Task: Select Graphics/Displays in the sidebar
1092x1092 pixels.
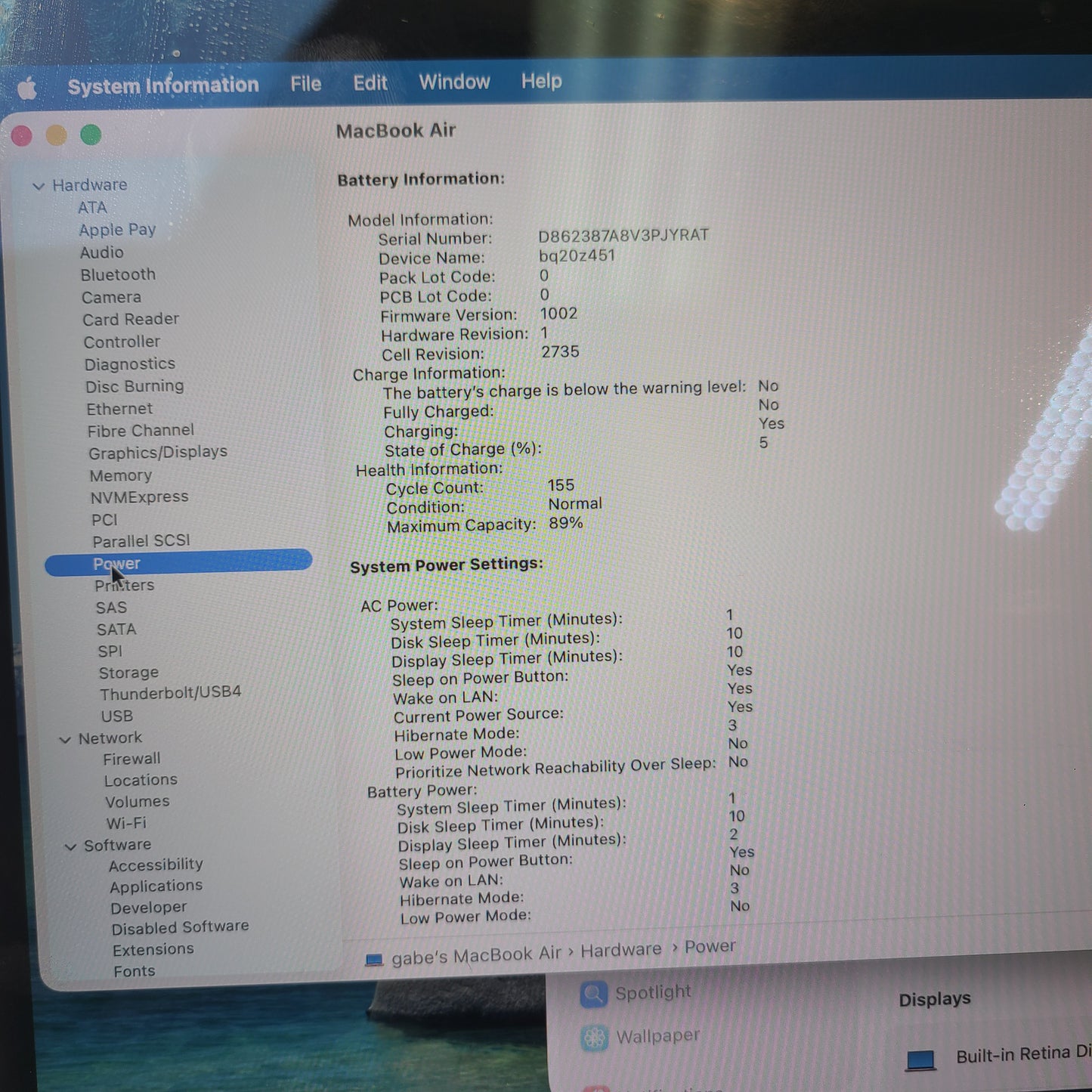Action: (158, 453)
